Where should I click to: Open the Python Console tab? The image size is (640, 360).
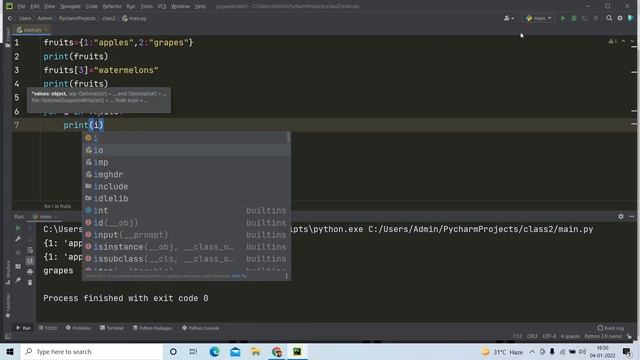tap(200, 328)
